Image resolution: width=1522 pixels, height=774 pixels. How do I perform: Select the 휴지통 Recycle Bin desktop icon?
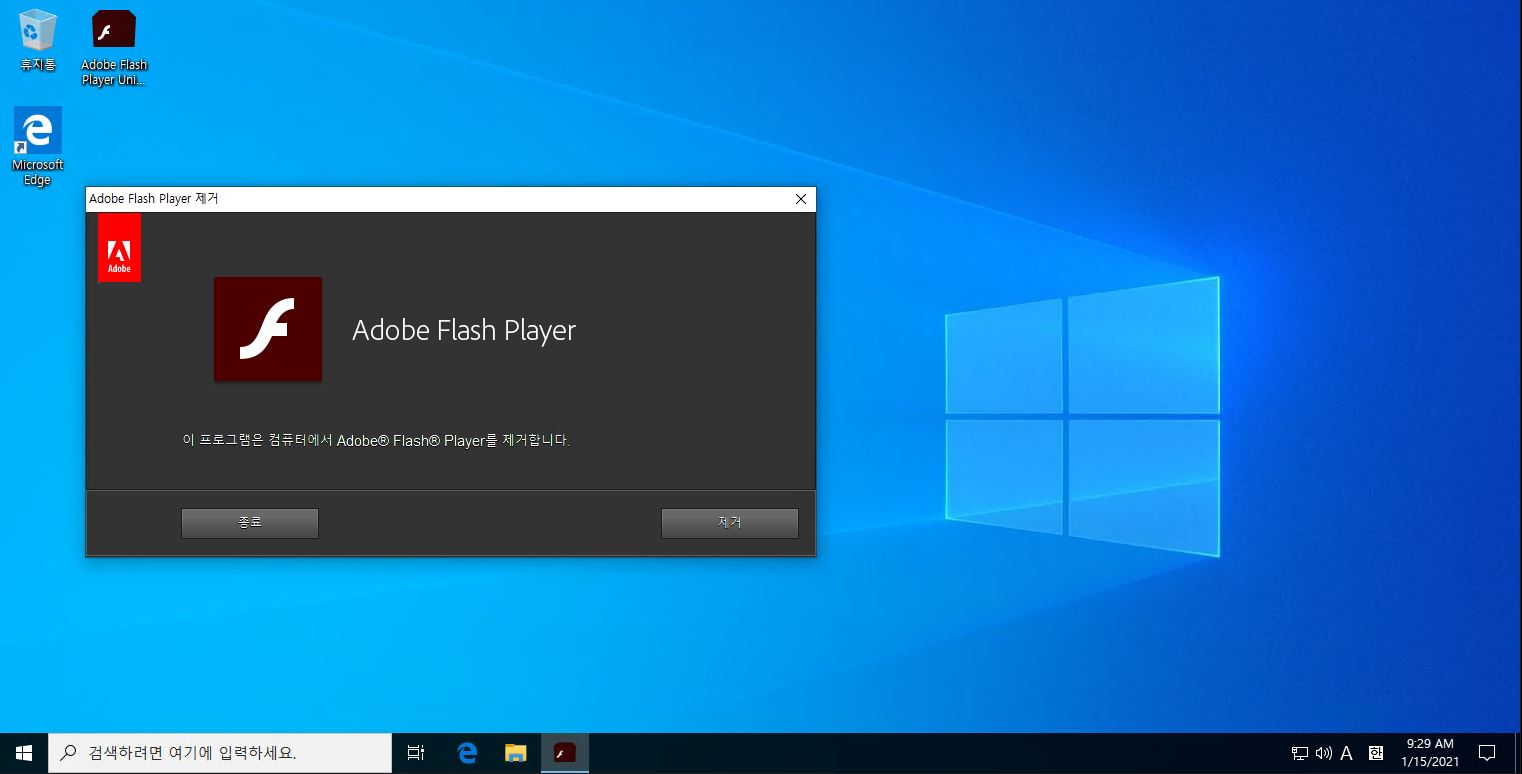click(38, 41)
